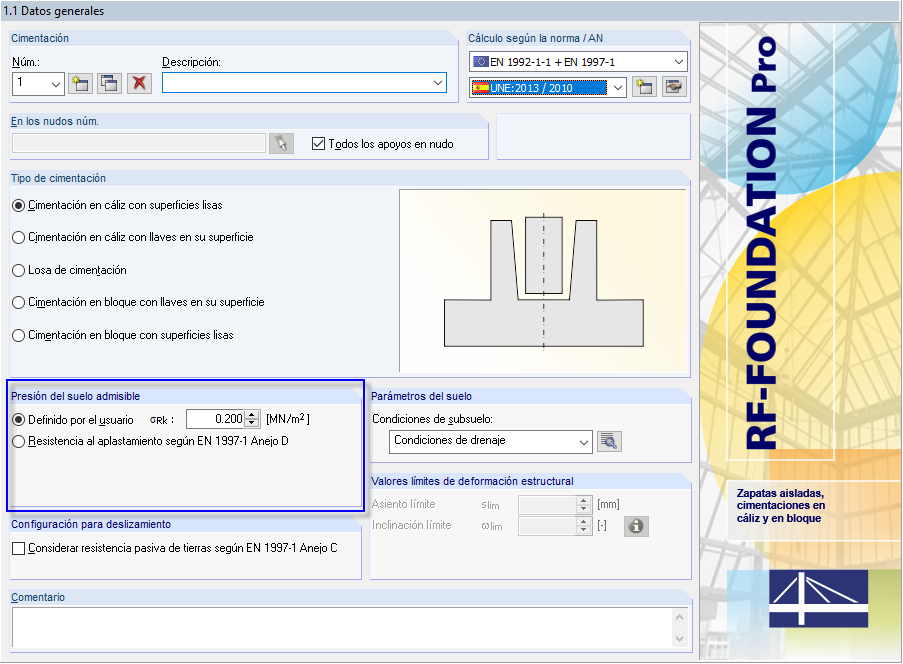Decrease the σRk soil pressure value
This screenshot has width=903, height=664.
(x=252, y=423)
